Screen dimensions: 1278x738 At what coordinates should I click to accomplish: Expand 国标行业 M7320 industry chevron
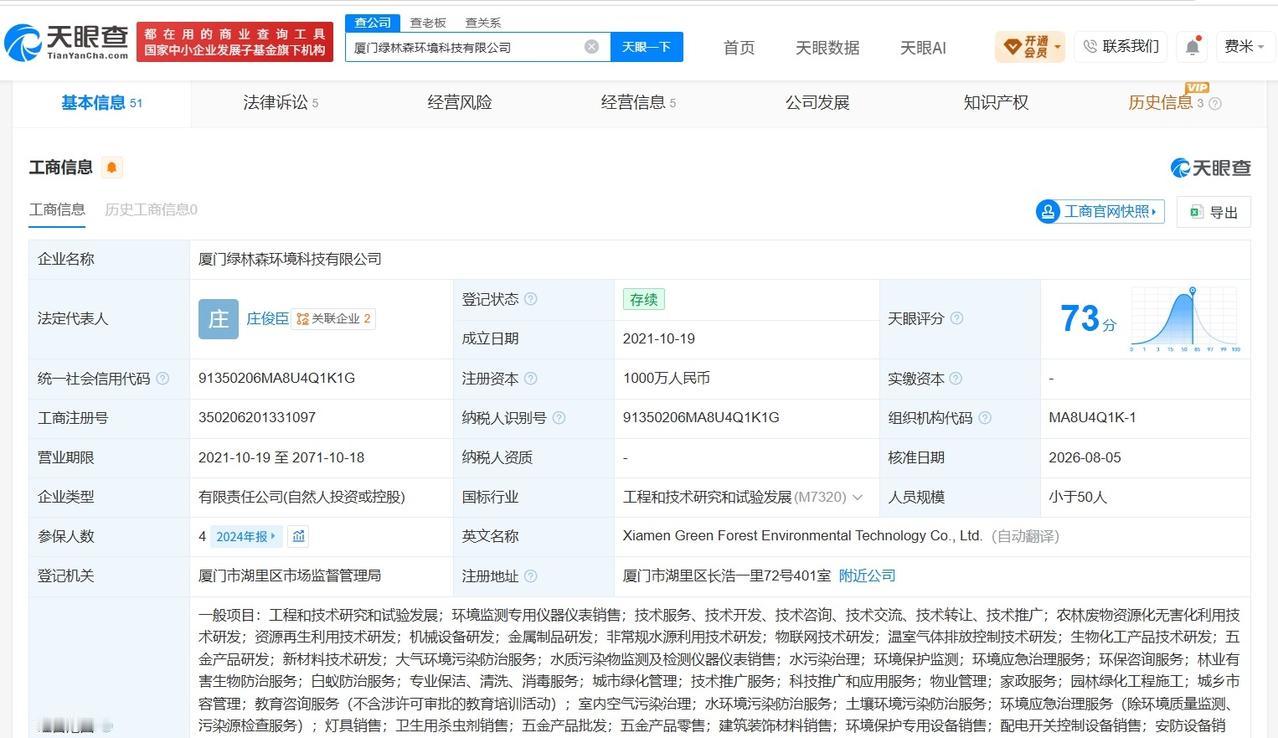click(857, 497)
